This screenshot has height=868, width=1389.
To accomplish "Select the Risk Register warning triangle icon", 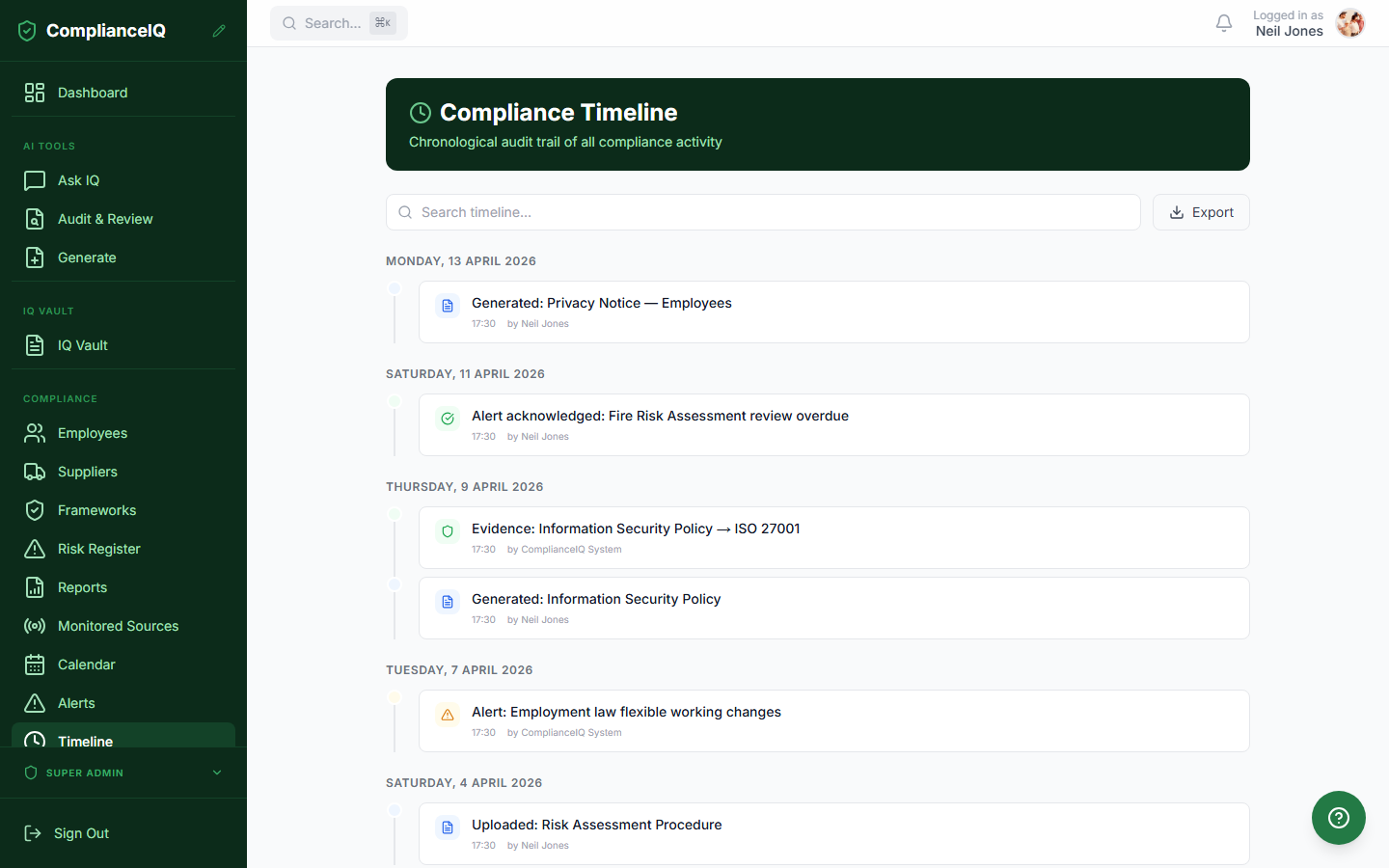I will point(35,549).
